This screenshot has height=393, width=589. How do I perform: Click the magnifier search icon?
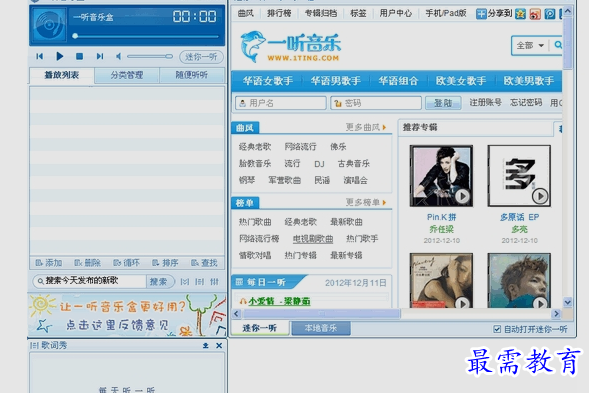(558, 45)
